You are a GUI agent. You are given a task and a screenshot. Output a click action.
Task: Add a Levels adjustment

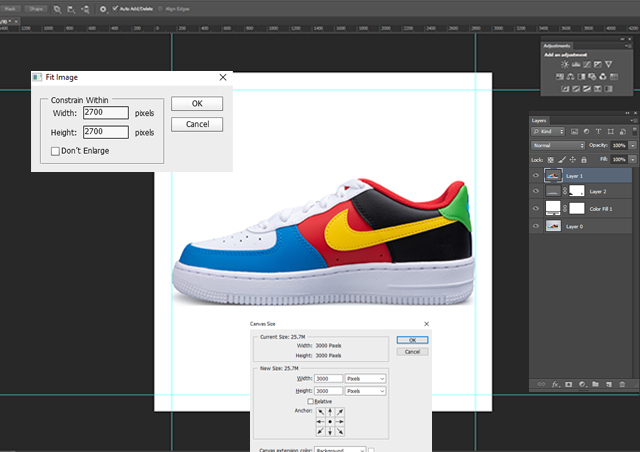[x=576, y=65]
